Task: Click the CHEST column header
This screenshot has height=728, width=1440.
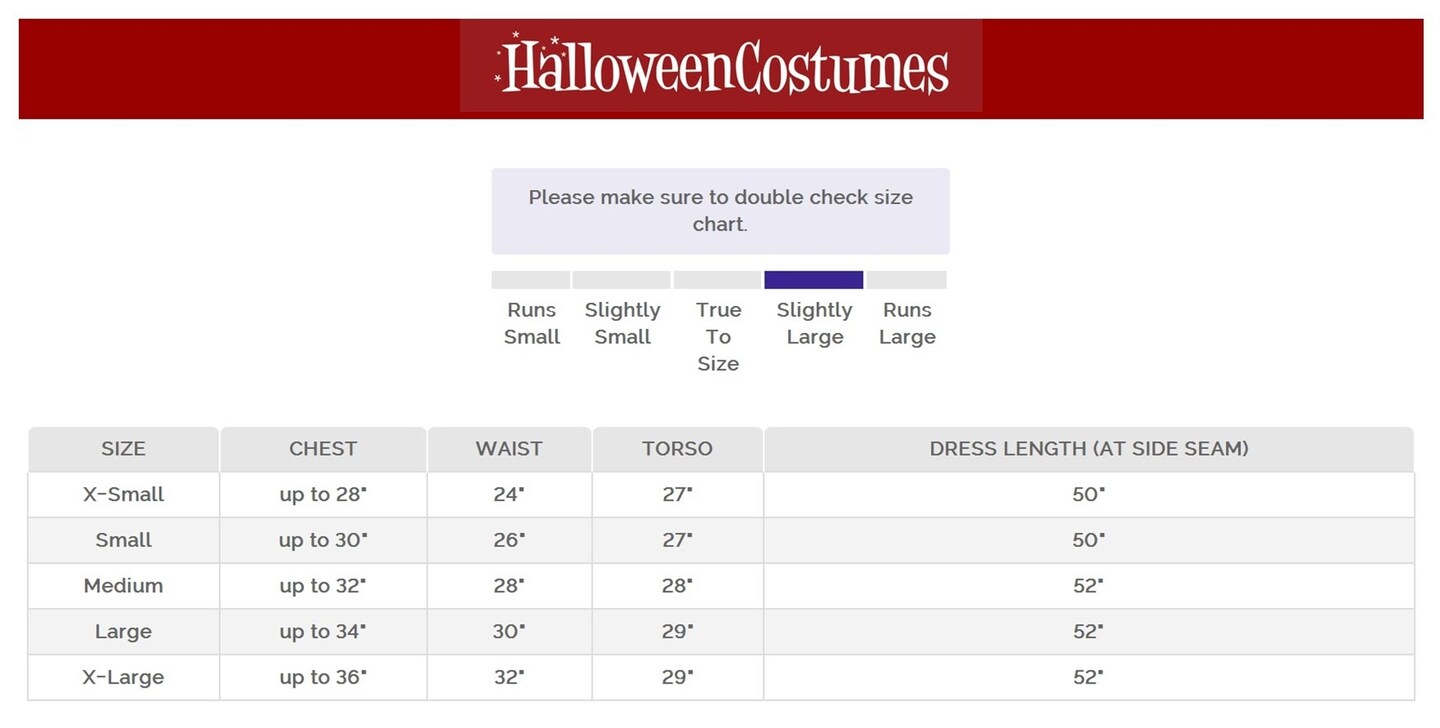Action: coord(323,449)
